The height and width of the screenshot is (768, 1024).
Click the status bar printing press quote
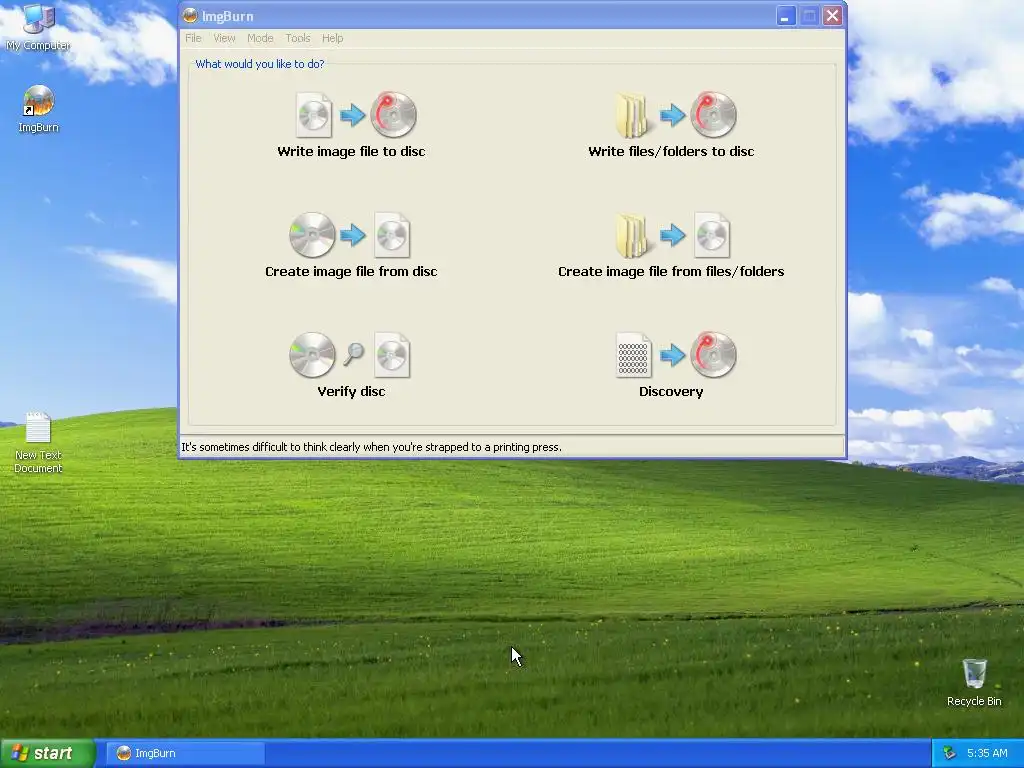coord(372,447)
